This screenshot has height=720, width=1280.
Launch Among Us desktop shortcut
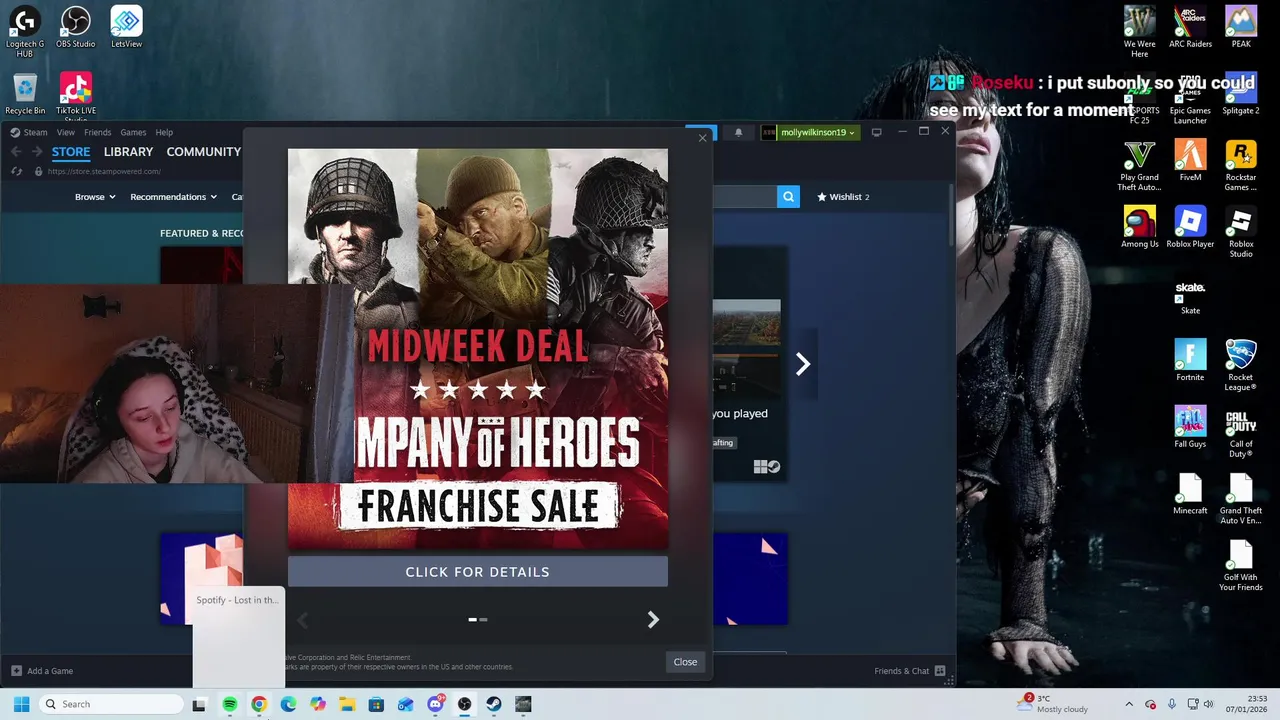click(1139, 227)
